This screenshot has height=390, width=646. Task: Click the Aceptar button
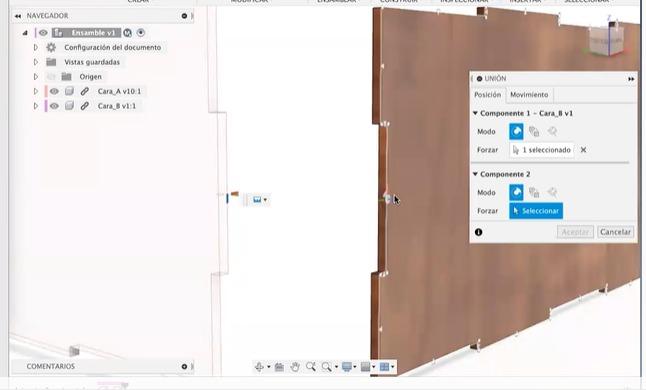point(575,232)
